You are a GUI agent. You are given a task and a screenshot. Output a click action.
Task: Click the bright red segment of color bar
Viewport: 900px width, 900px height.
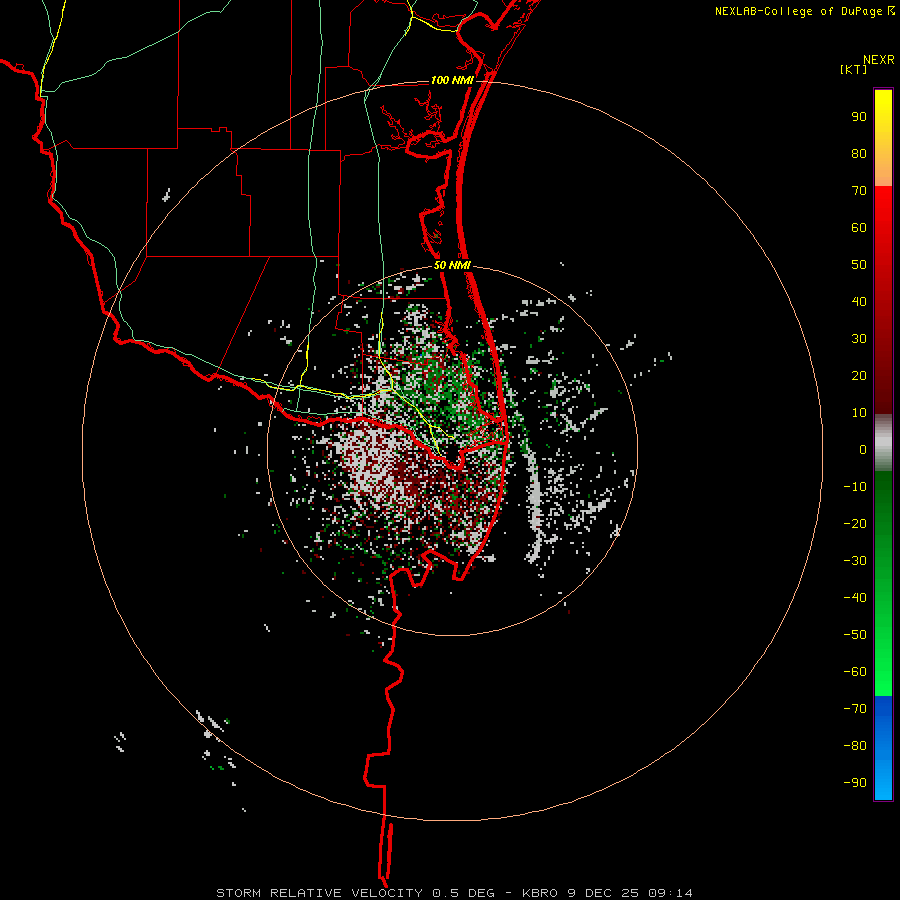tap(883, 300)
